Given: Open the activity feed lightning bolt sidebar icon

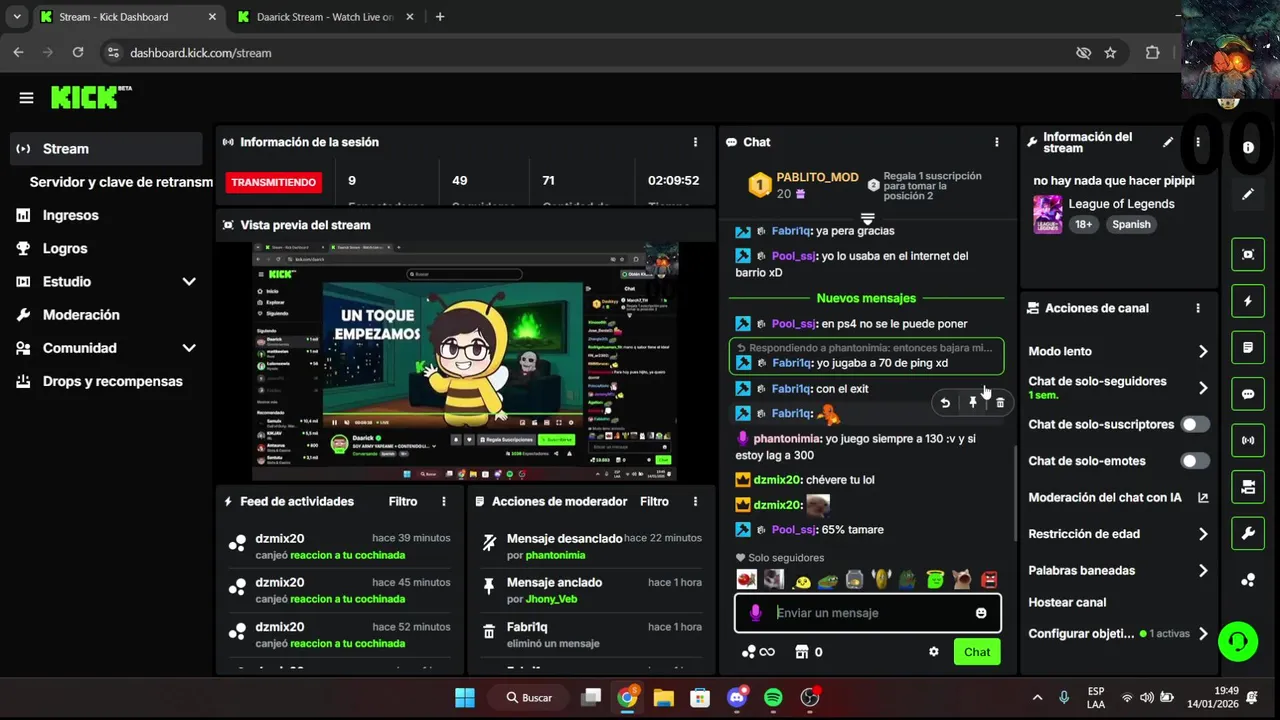Looking at the screenshot, I should tap(1248, 301).
